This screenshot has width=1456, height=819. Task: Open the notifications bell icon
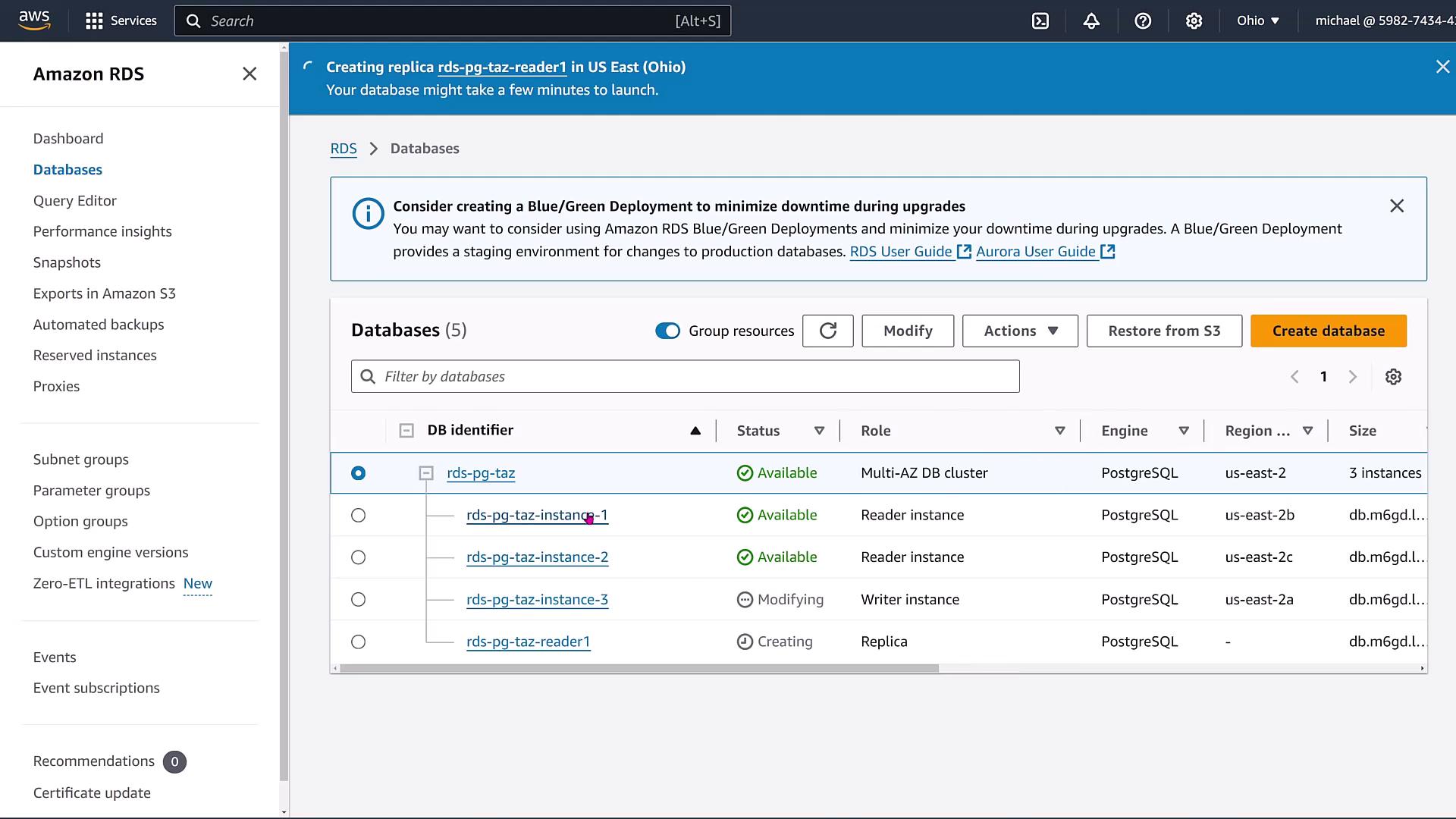[1091, 21]
